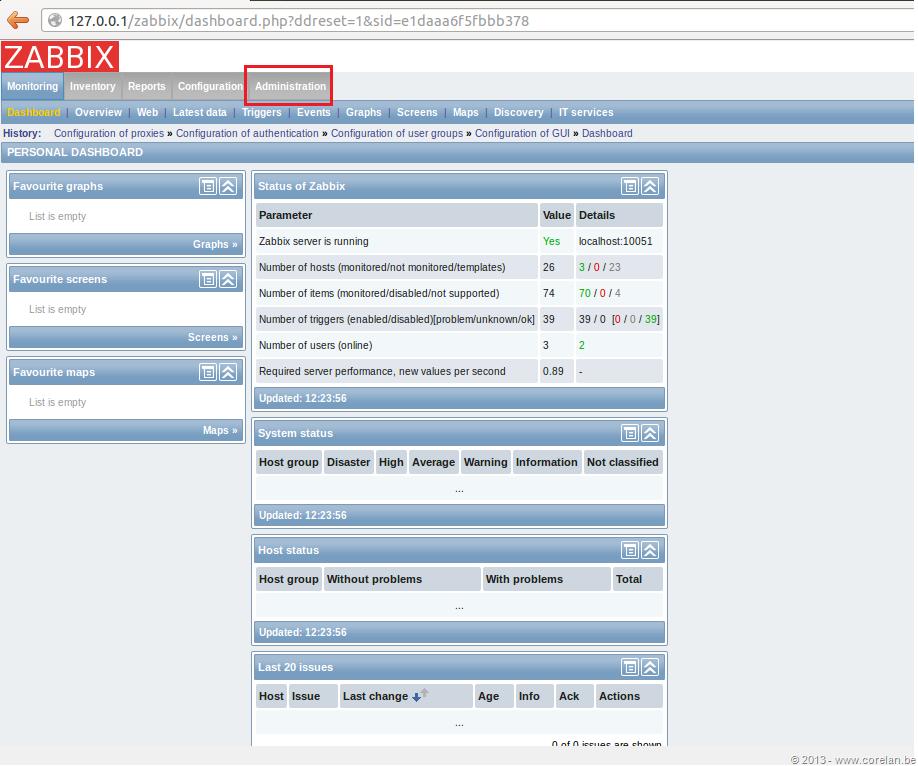The width and height of the screenshot is (918, 766).
Task: Open the Host status widget menu icon
Action: (x=630, y=550)
